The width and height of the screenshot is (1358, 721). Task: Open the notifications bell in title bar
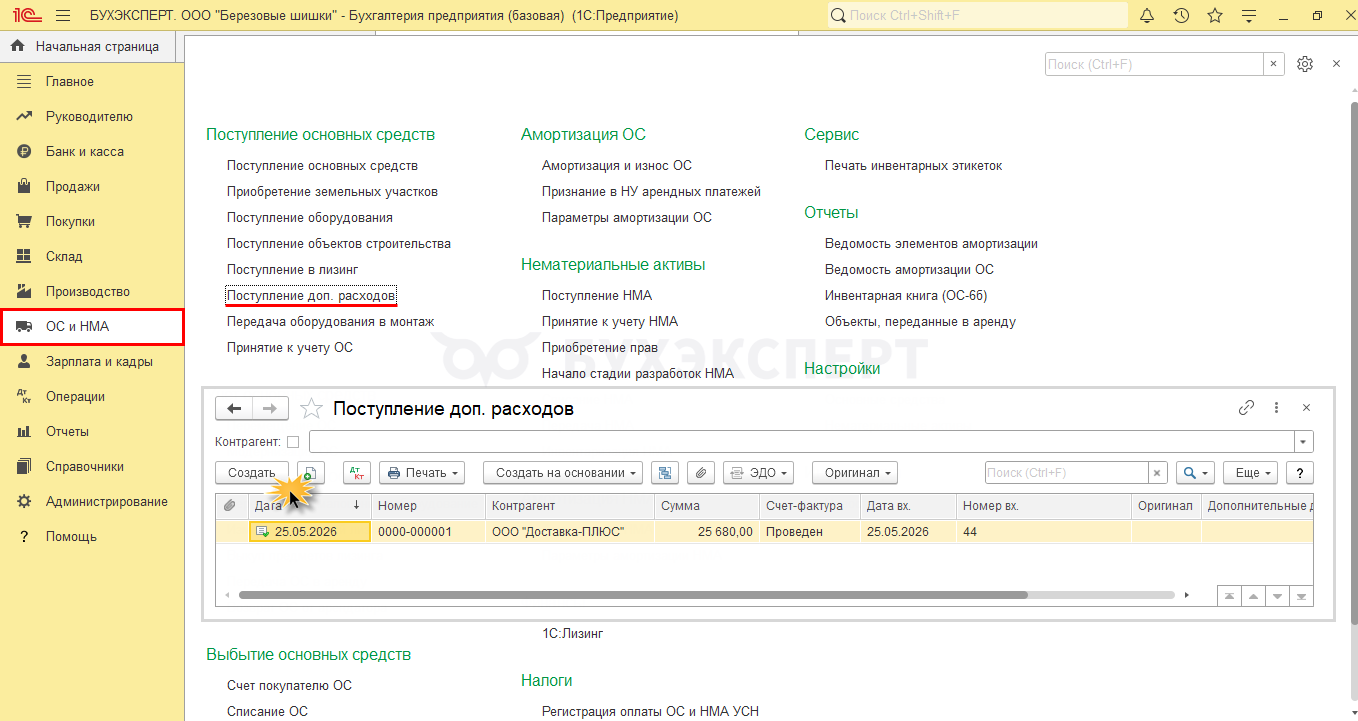1147,16
